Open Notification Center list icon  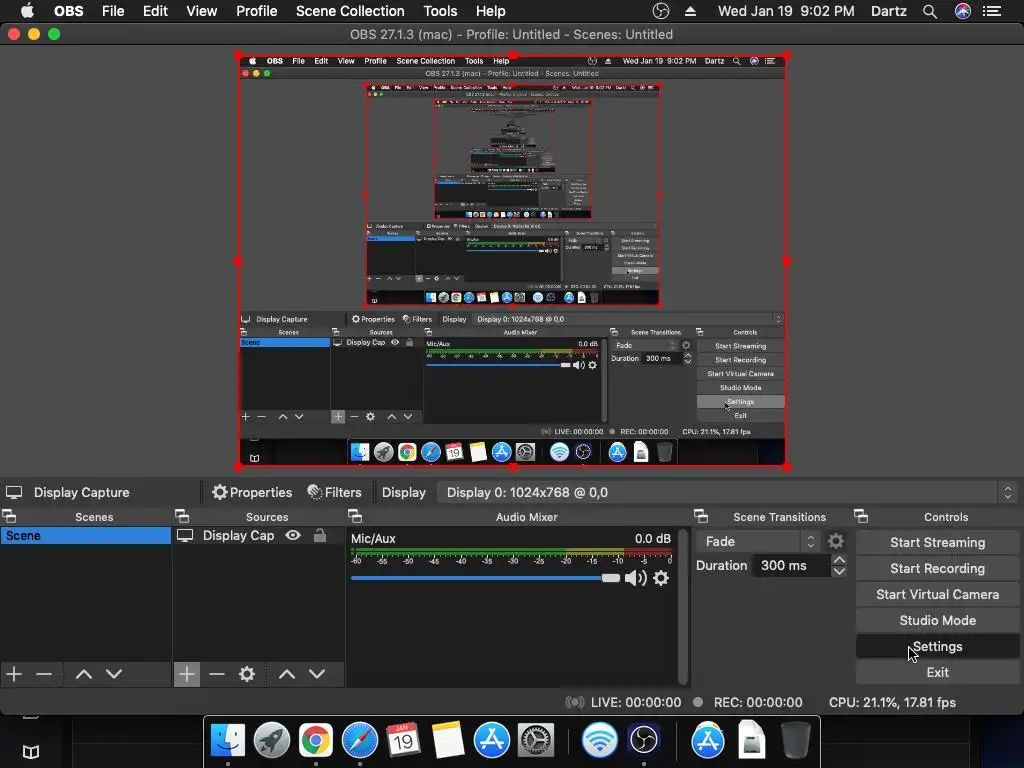pyautogui.click(x=992, y=11)
